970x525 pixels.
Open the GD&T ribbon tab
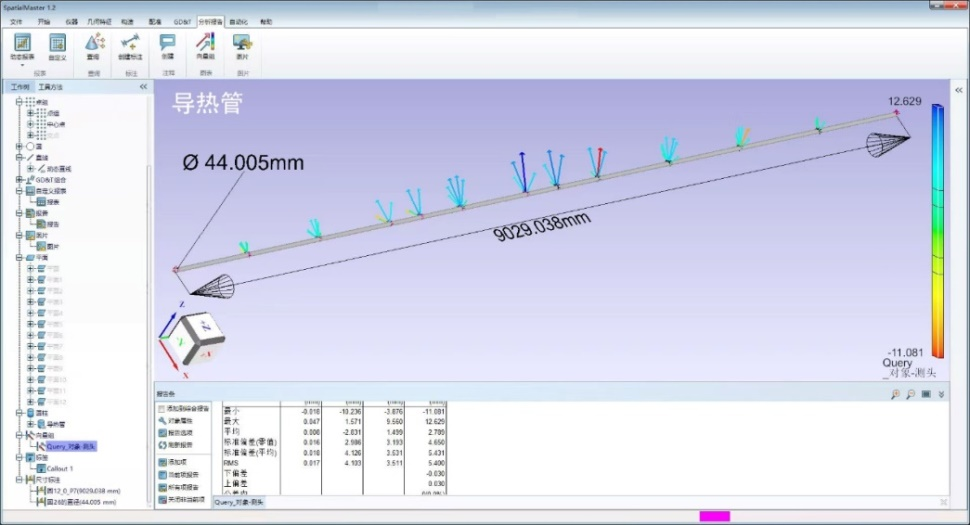pyautogui.click(x=182, y=21)
